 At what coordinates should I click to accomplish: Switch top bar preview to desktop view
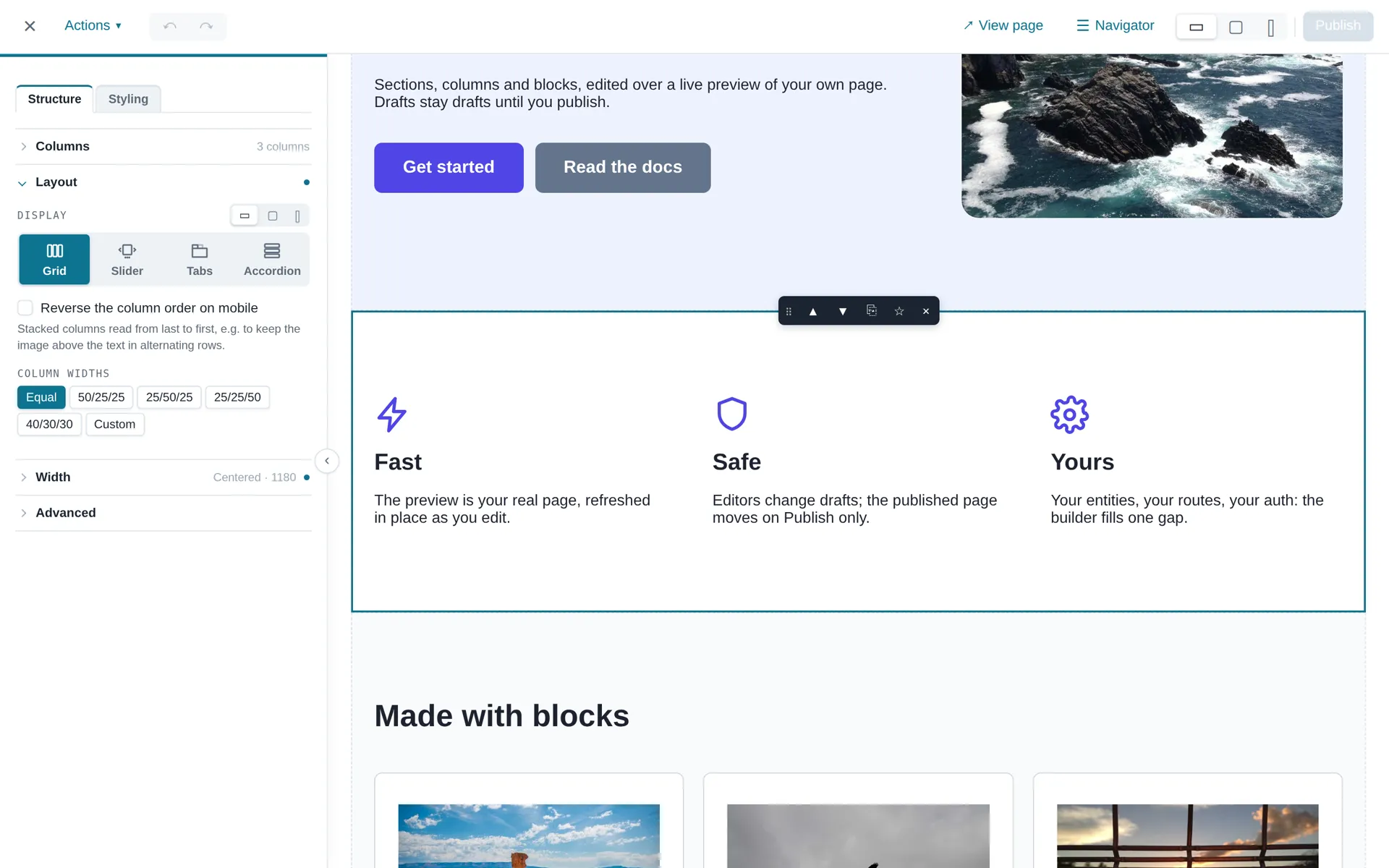pyautogui.click(x=1197, y=27)
